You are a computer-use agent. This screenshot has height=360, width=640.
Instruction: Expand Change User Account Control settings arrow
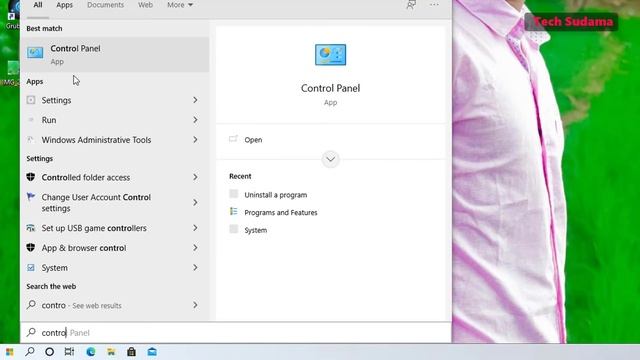point(195,202)
